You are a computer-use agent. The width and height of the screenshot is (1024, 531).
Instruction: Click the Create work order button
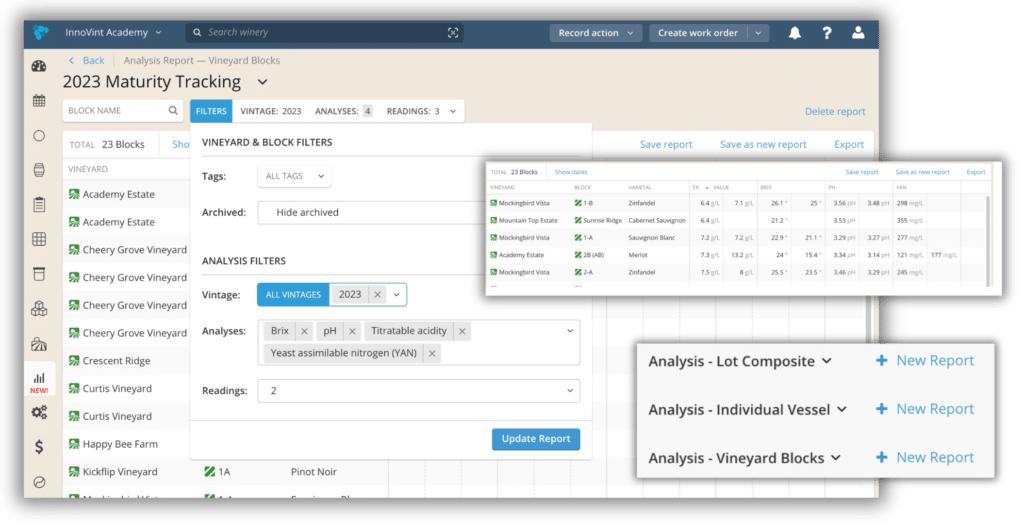[x=697, y=33]
